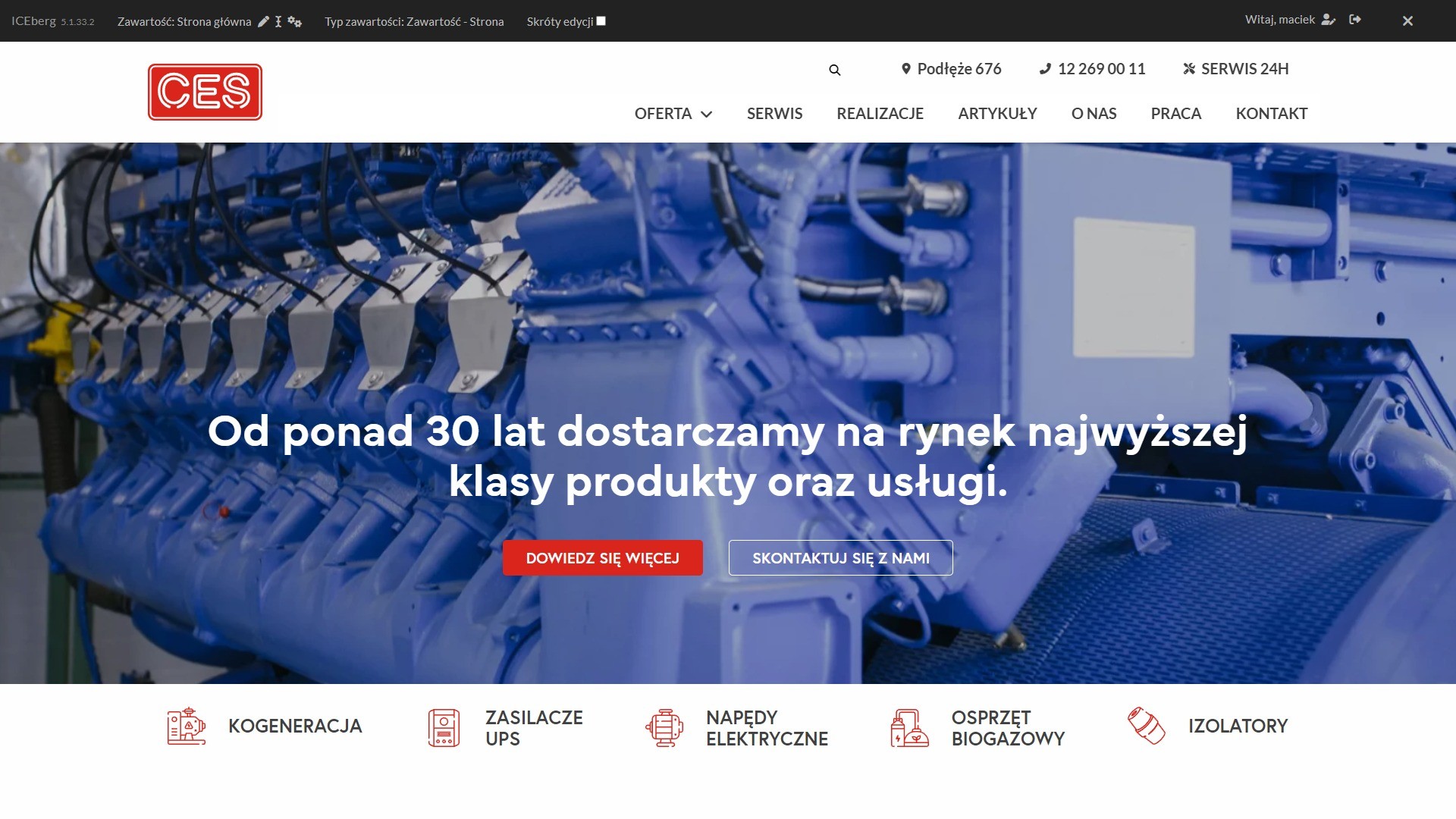Toggle the Skróty edycji checkbox
The width and height of the screenshot is (1456, 819).
click(601, 21)
